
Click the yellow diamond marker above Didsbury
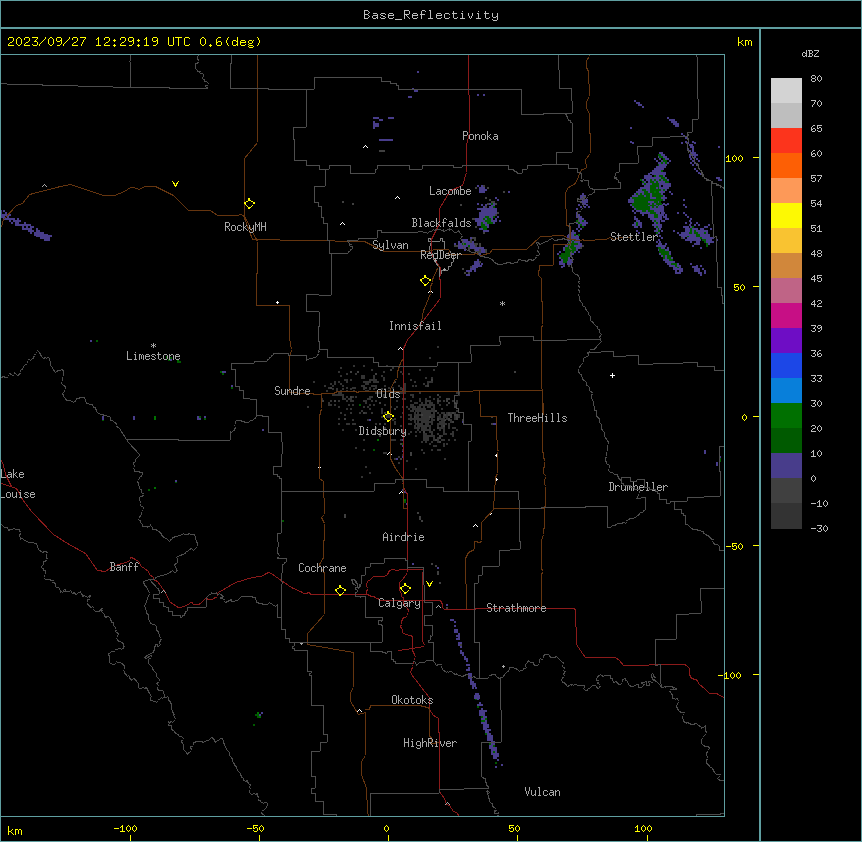click(388, 417)
